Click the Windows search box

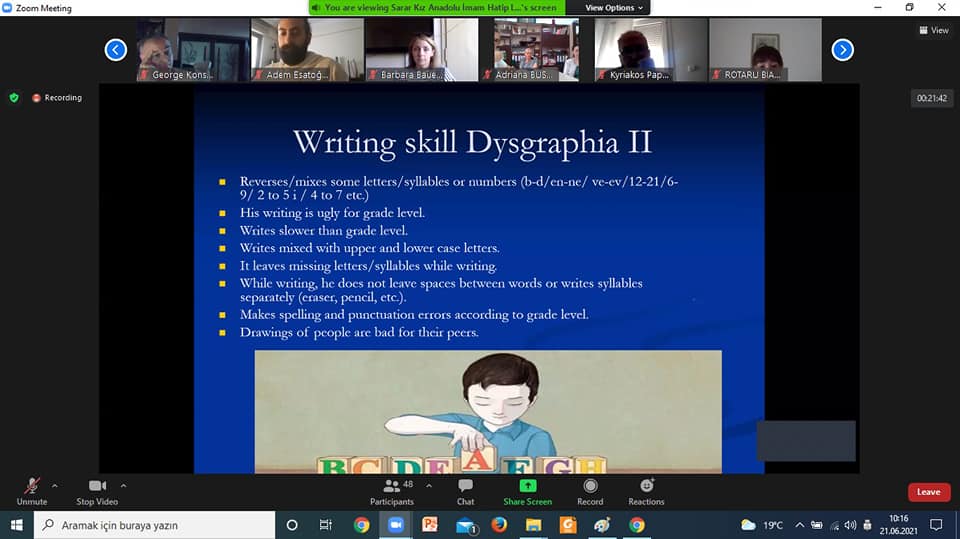pos(155,525)
